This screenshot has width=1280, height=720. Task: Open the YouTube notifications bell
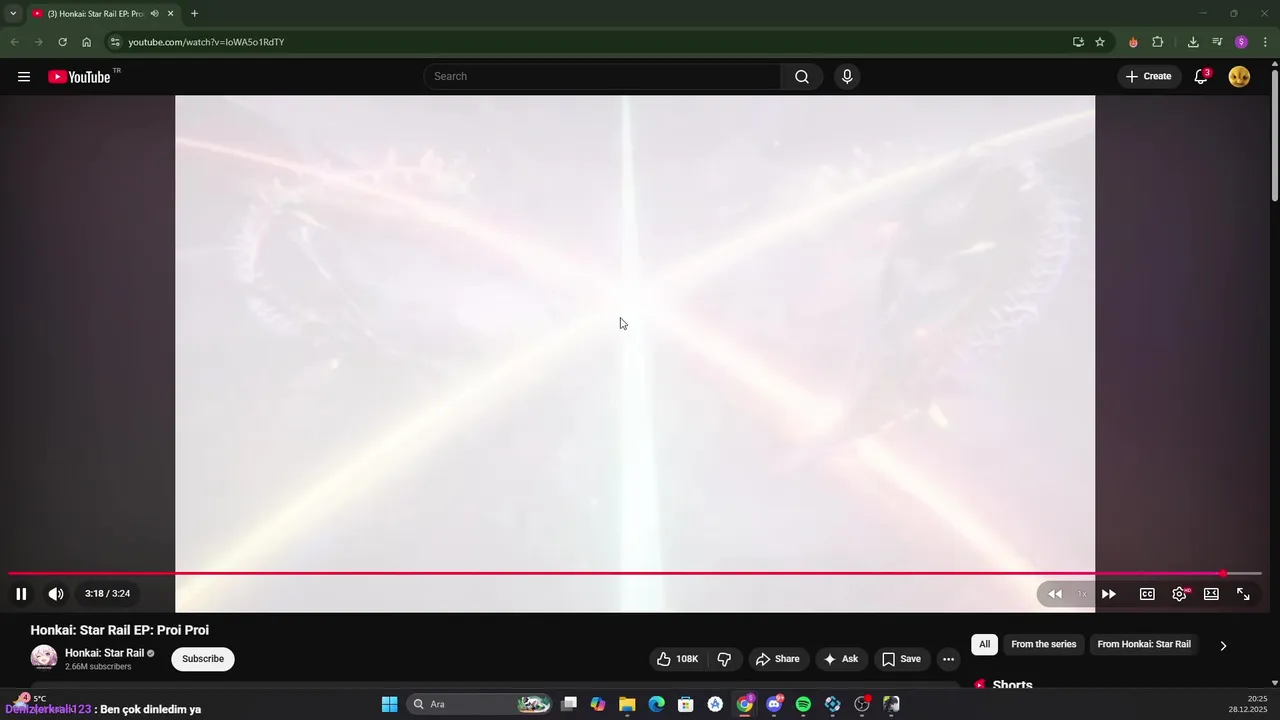coord(1201,77)
